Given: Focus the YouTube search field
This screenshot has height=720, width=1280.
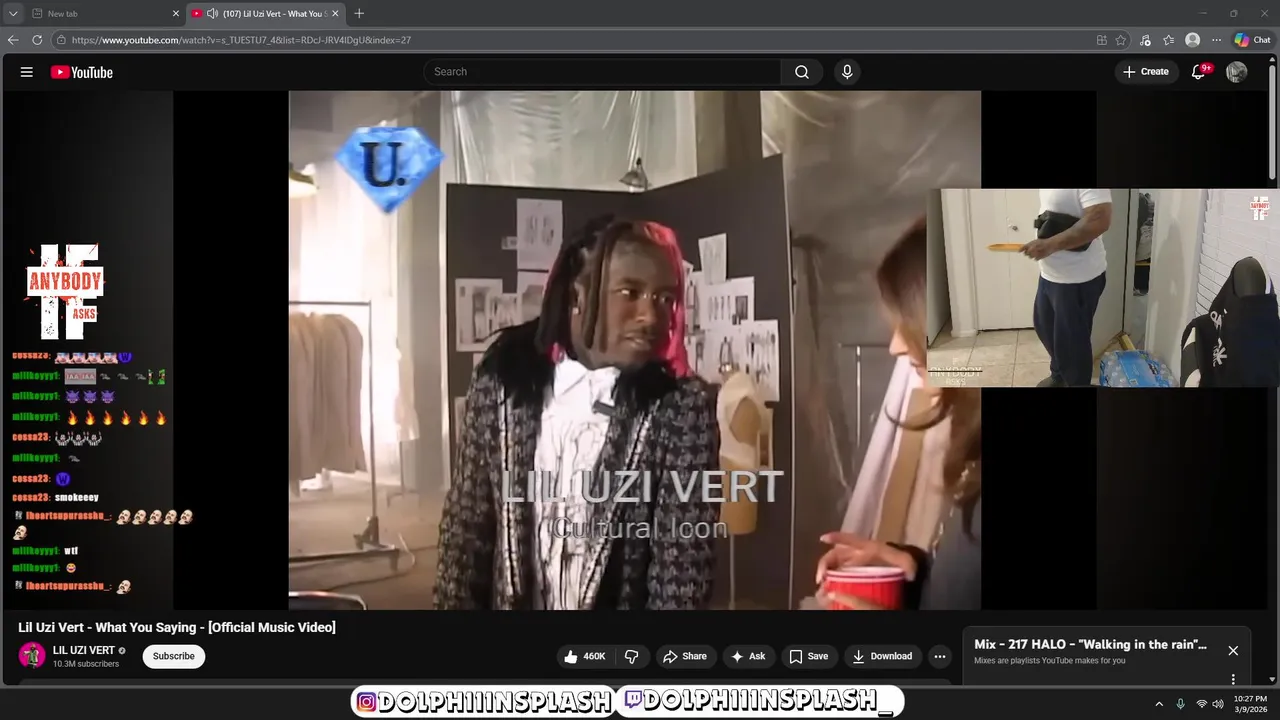Looking at the screenshot, I should [602, 72].
